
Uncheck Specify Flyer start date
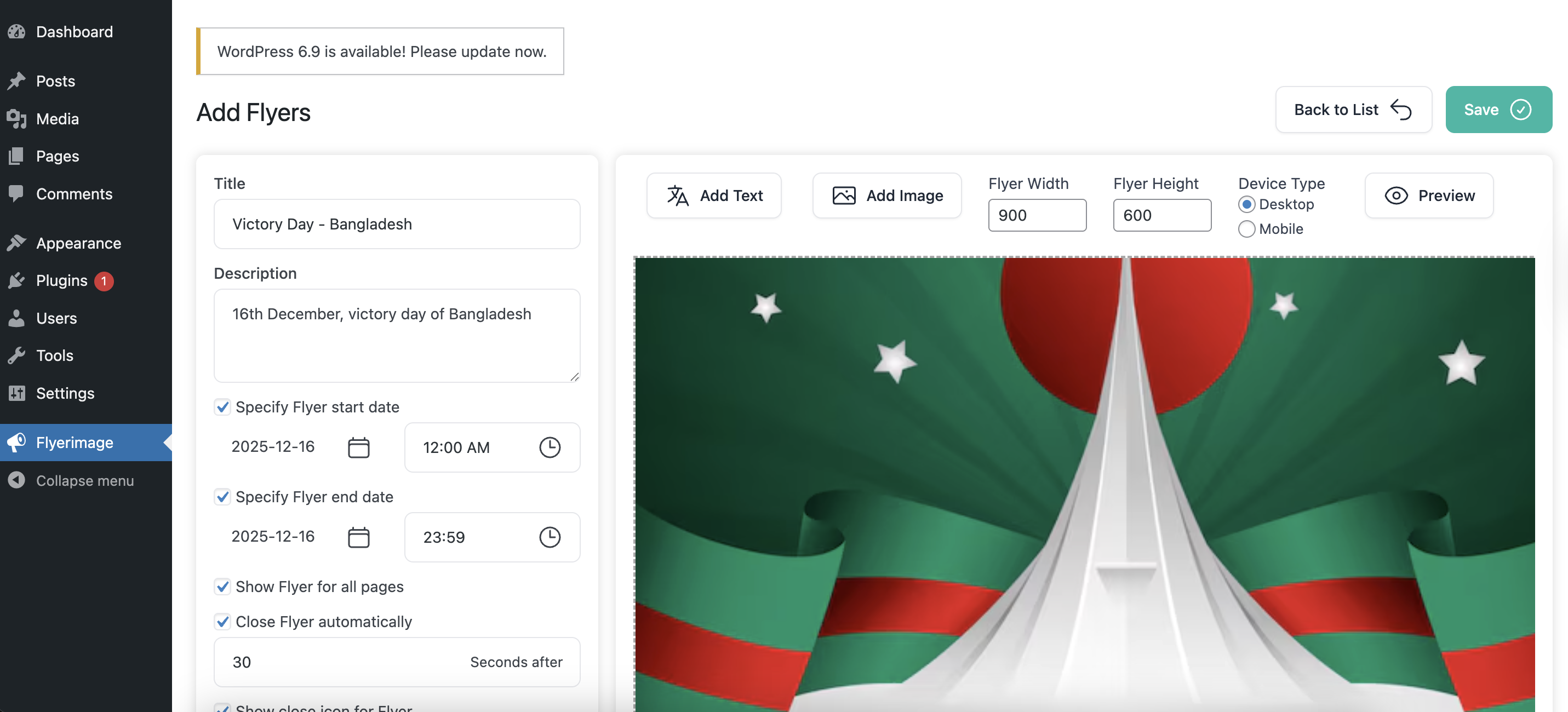click(x=223, y=406)
